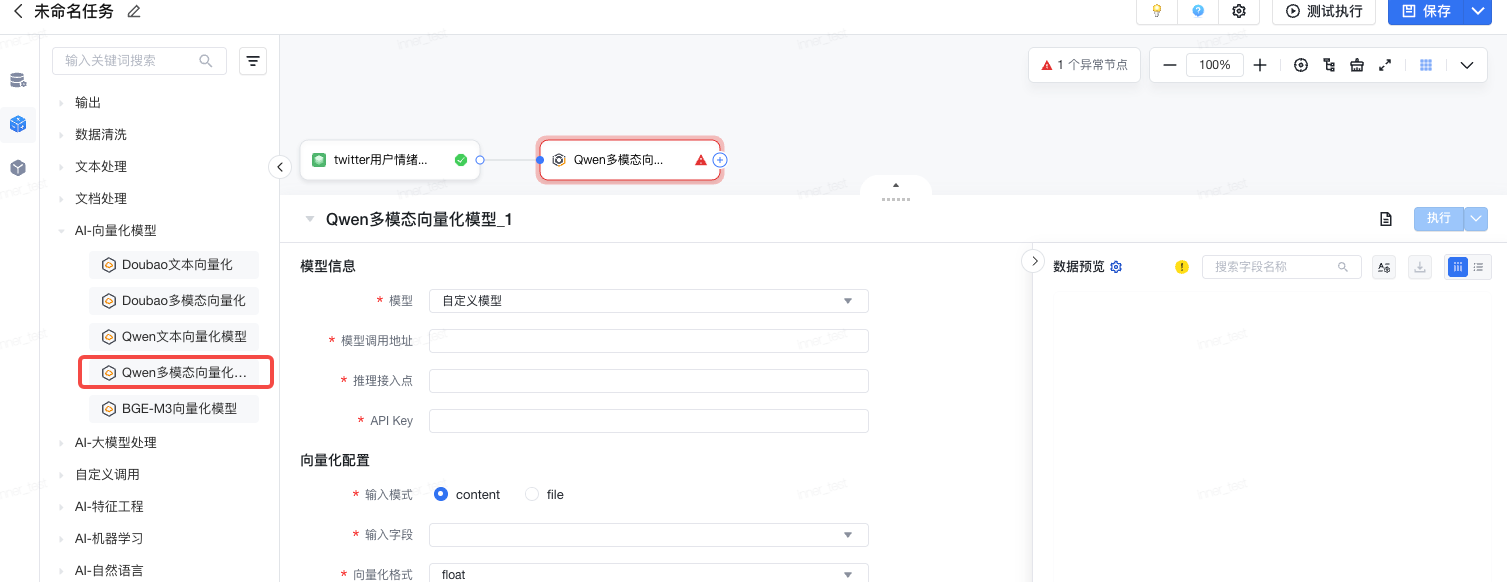Download preview data with the download icon
Image resolution: width=1507 pixels, height=582 pixels.
pyautogui.click(x=1420, y=267)
